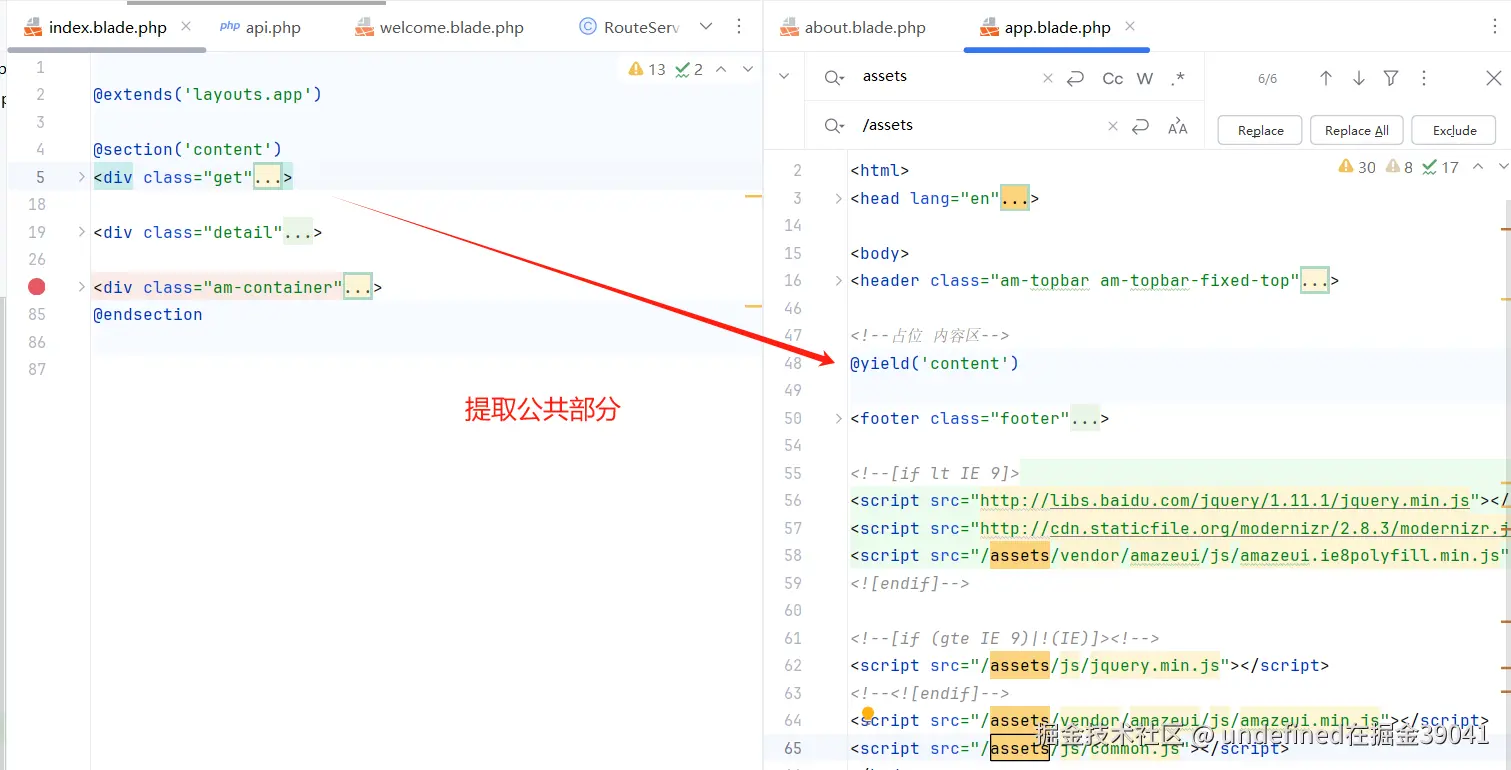Click the @yield('content') line
The height and width of the screenshot is (770, 1511).
click(x=934, y=363)
